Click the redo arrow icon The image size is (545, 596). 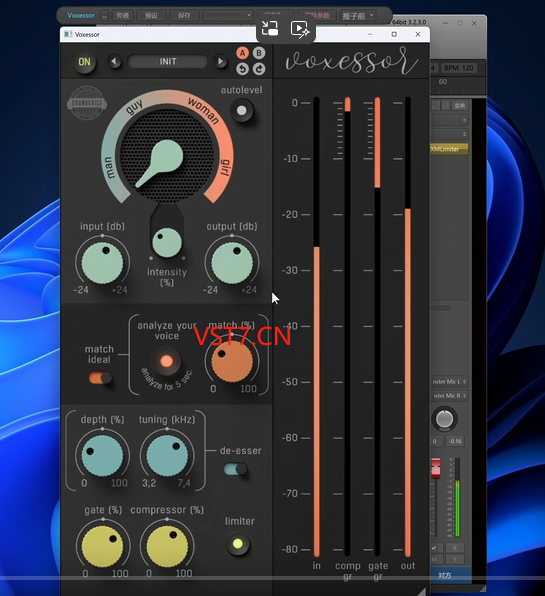point(259,69)
